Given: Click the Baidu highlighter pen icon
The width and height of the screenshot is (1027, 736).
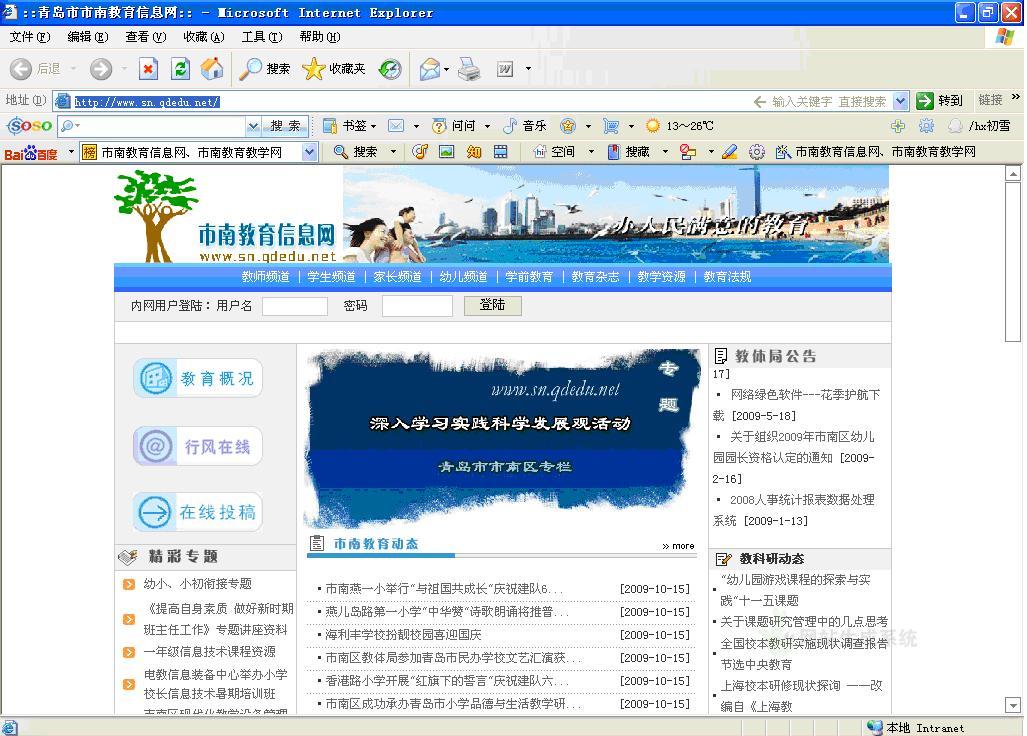Looking at the screenshot, I should click(x=730, y=152).
